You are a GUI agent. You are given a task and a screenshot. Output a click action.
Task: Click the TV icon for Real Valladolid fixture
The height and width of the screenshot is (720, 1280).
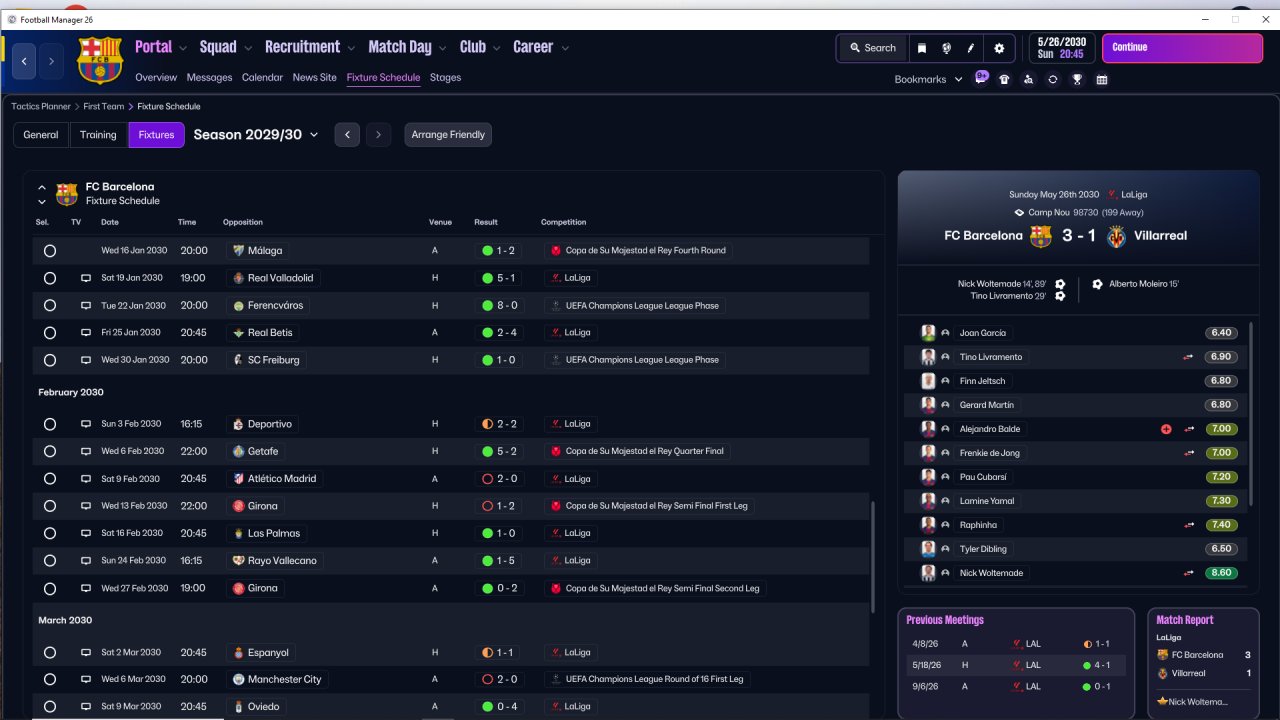click(x=86, y=278)
